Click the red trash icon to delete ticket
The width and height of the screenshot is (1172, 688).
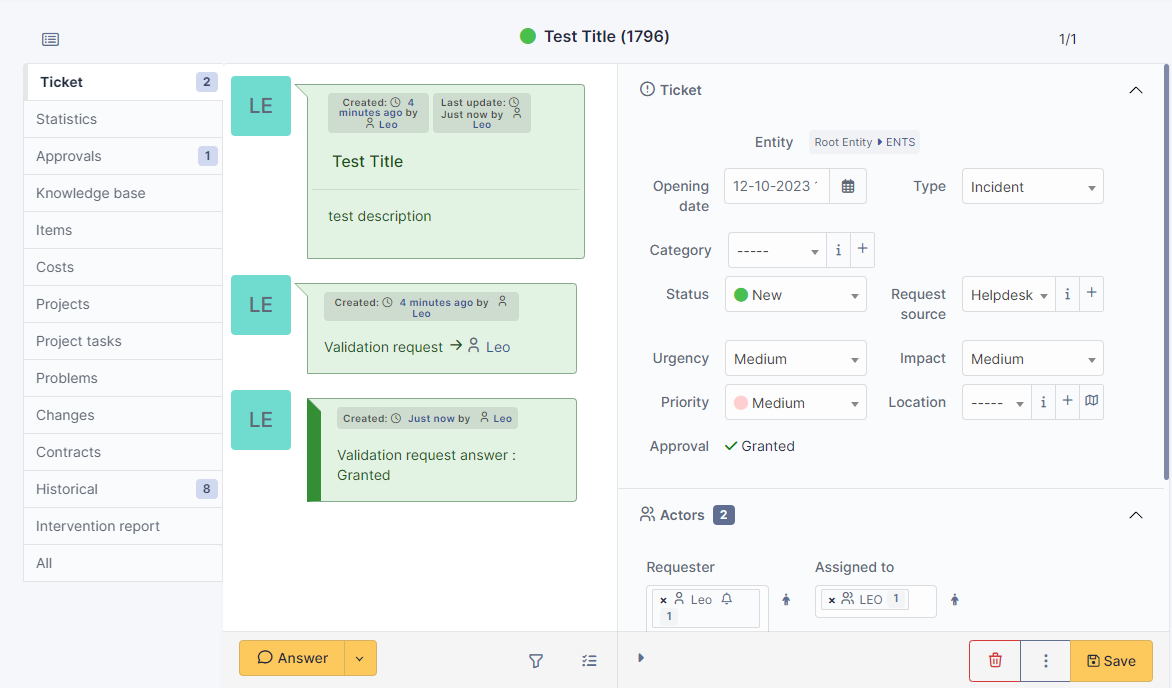(994, 660)
